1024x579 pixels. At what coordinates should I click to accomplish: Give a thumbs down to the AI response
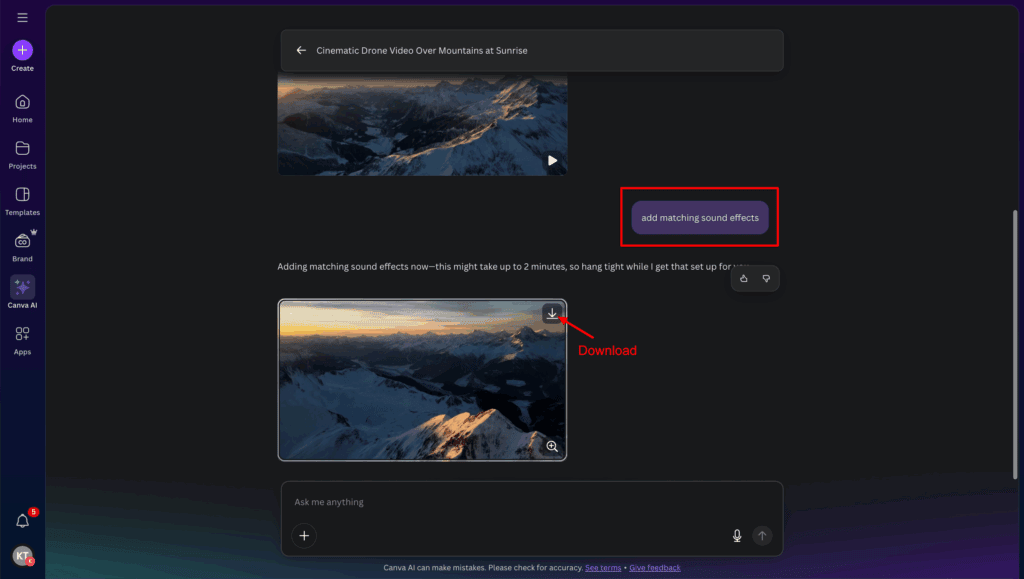(767, 278)
